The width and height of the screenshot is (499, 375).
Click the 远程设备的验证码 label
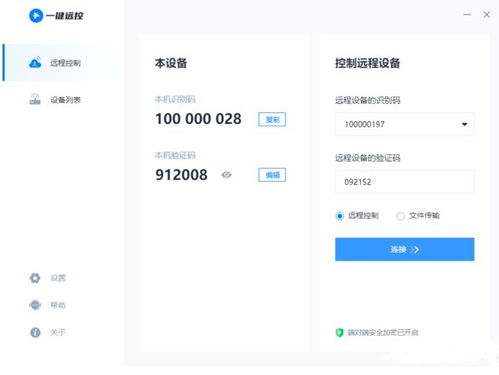tap(368, 158)
